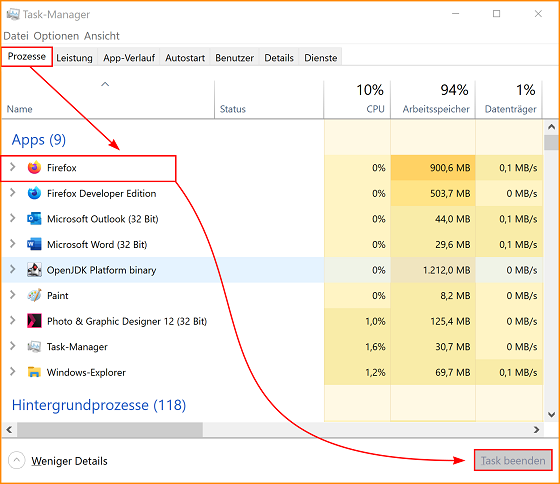
Task: Select the Microsoft Outlook 44,0 MB cell
Action: (x=433, y=219)
